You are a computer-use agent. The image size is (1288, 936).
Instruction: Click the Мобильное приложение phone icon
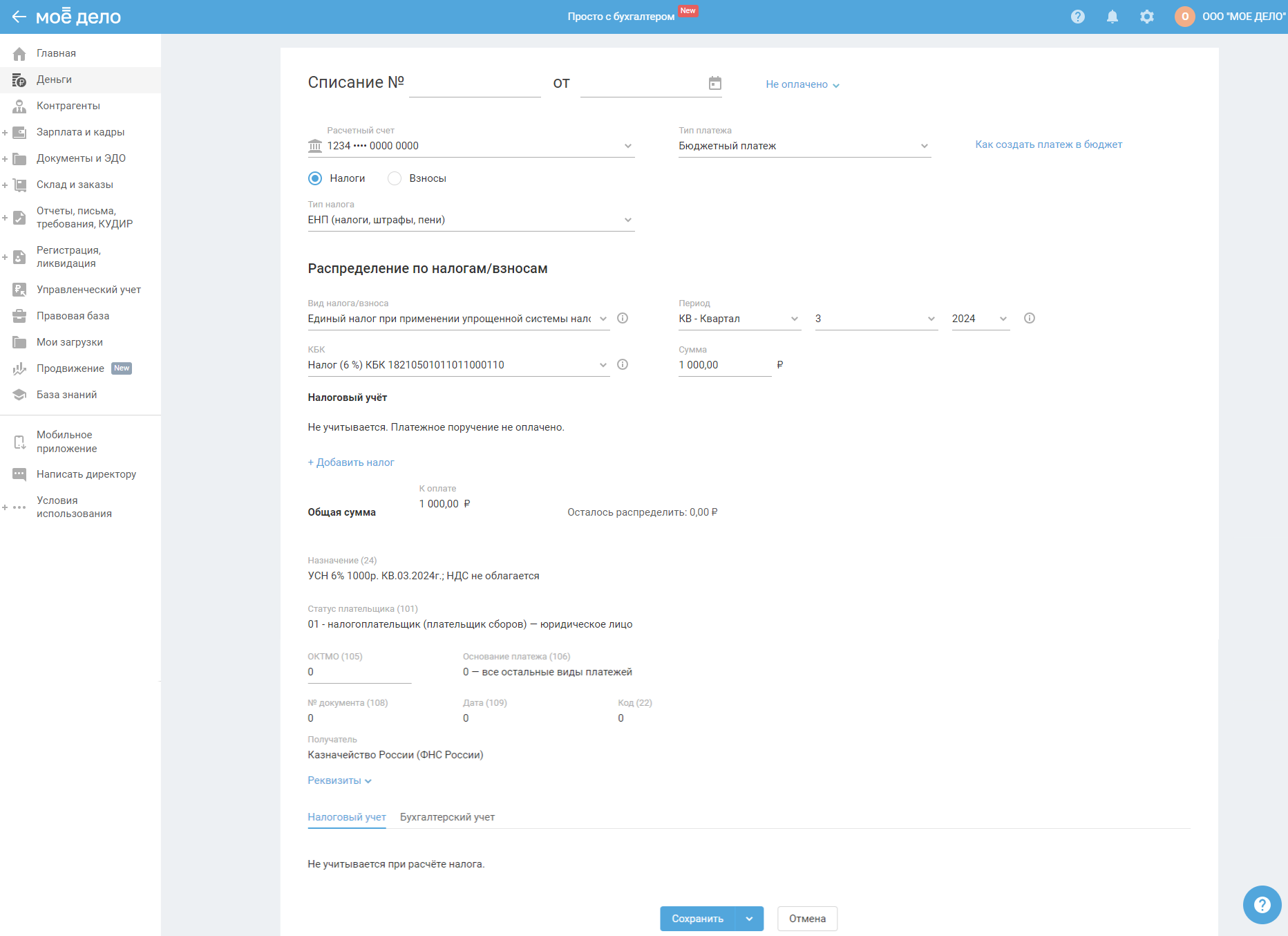19,442
